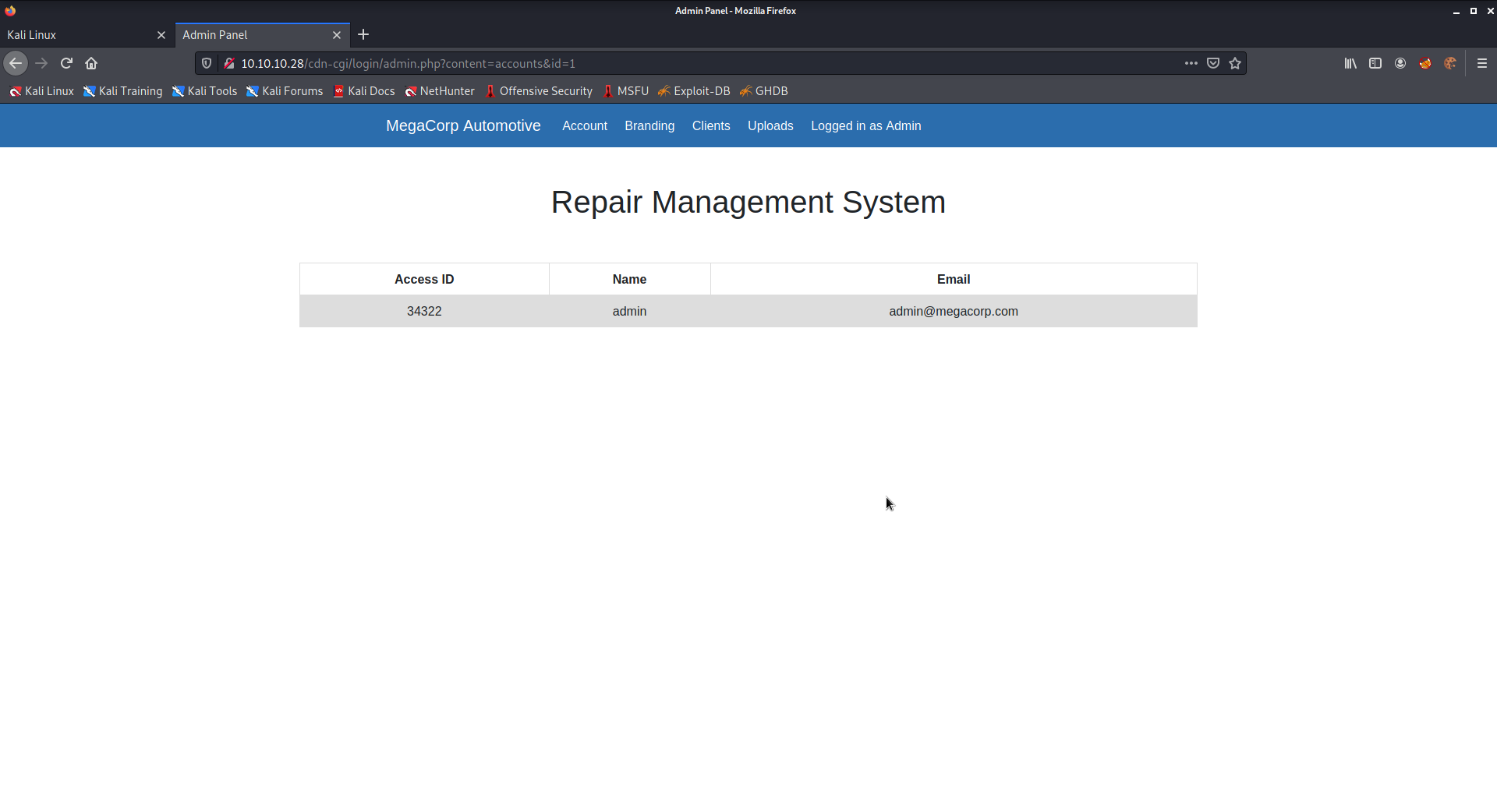This screenshot has height=812, width=1497.
Task: Minimize the Firefox window
Action: pos(1456,11)
